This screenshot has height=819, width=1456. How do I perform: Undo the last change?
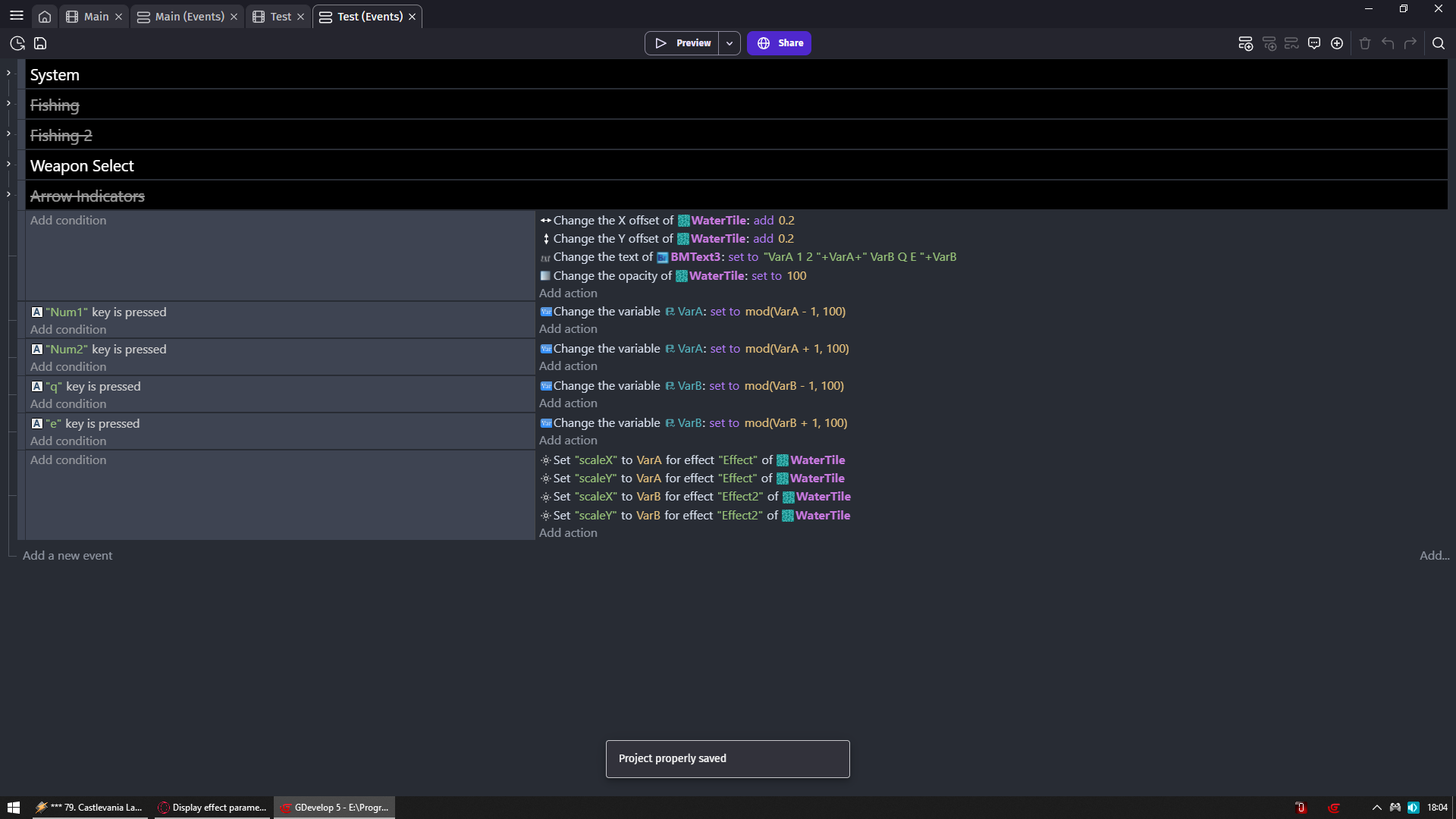point(1388,43)
